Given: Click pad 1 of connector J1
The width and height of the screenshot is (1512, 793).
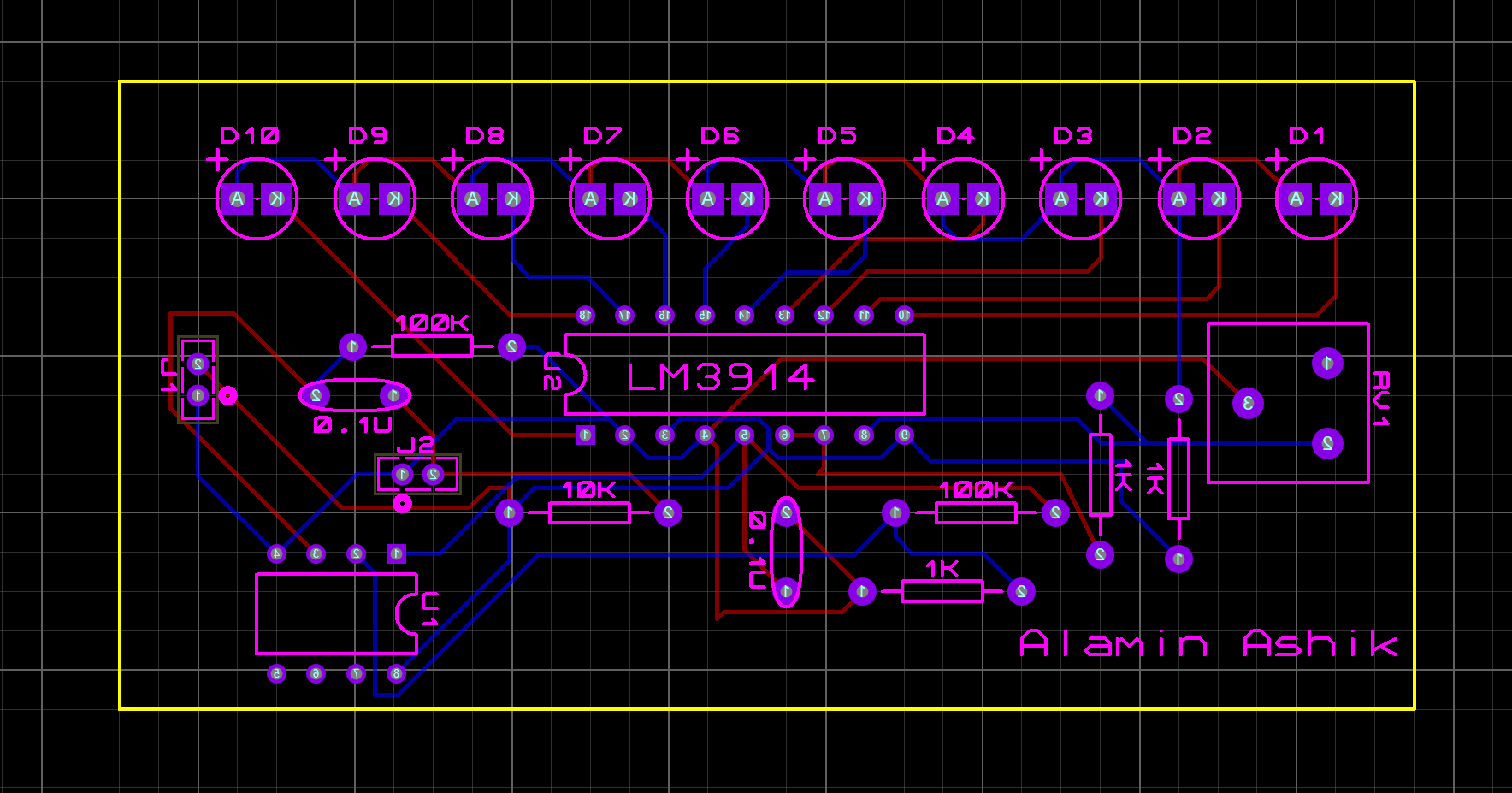Looking at the screenshot, I should point(197,395).
